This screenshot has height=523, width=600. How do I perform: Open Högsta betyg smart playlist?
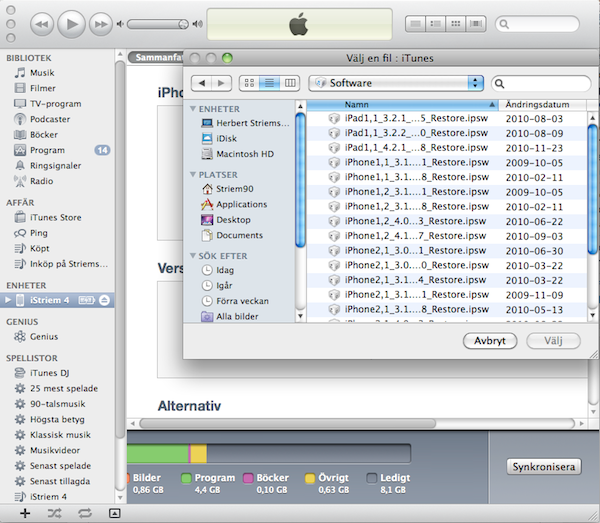coord(57,420)
